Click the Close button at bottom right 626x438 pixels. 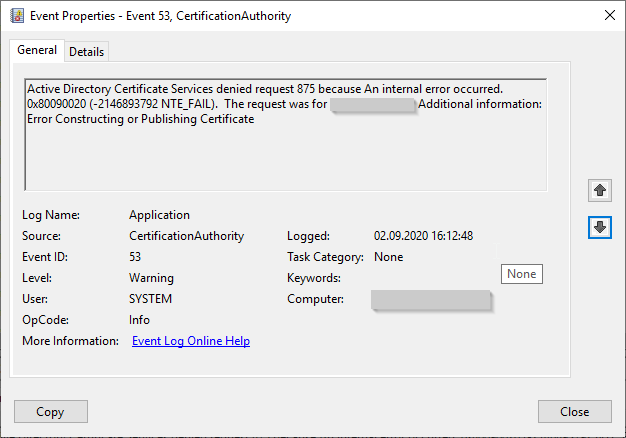point(574,411)
